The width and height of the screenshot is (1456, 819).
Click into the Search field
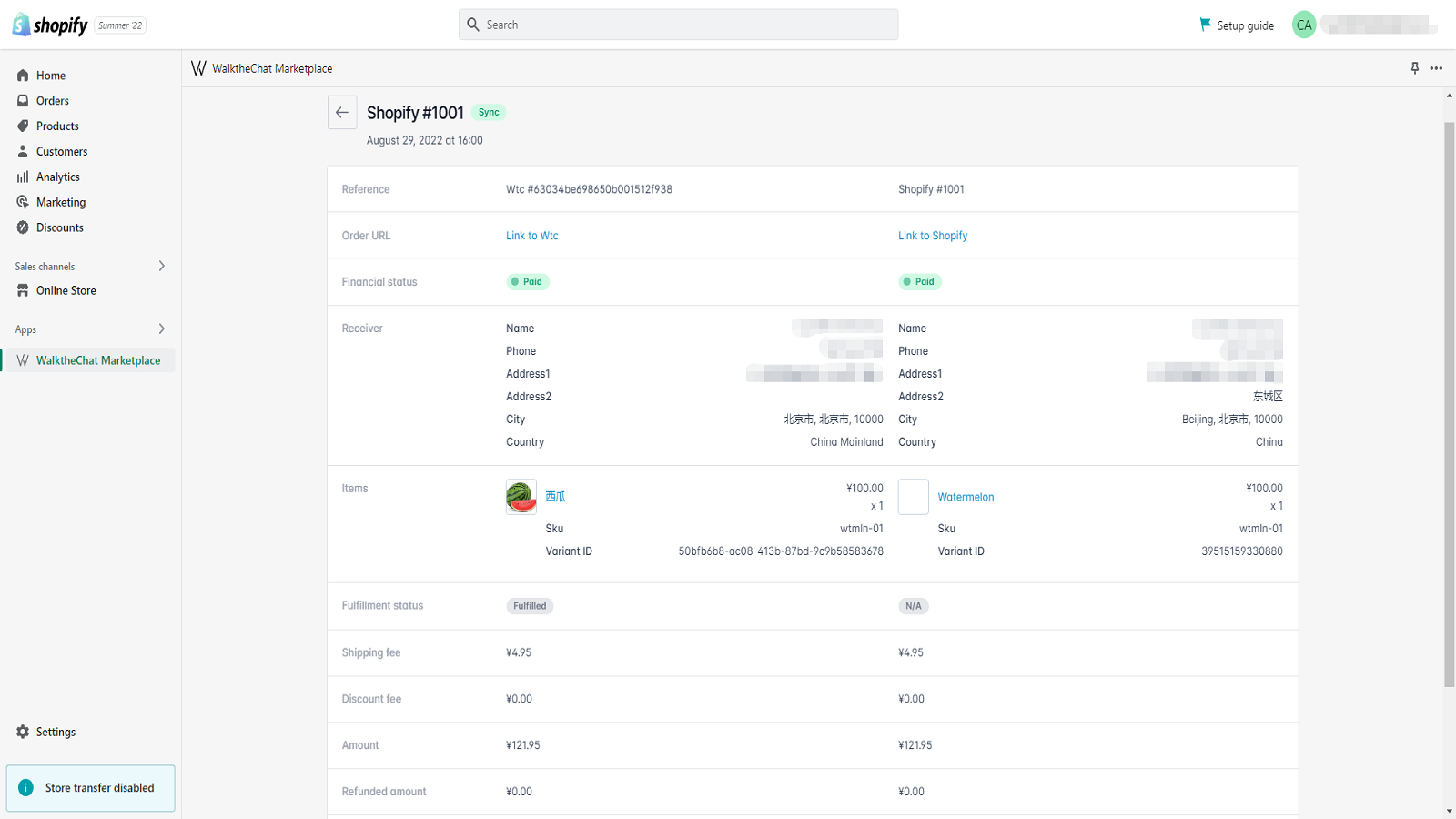pyautogui.click(x=678, y=25)
